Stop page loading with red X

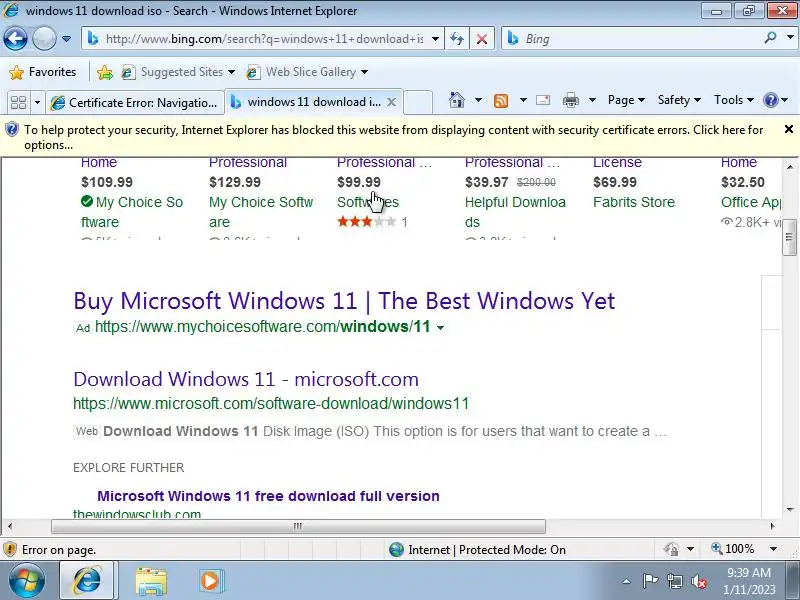pos(482,39)
